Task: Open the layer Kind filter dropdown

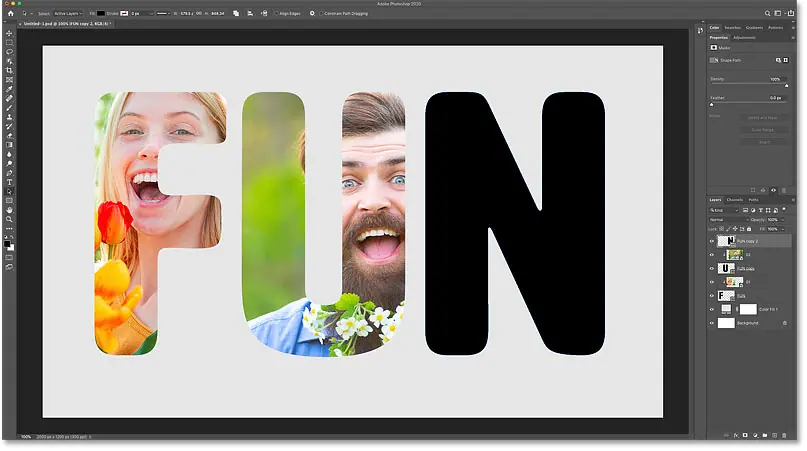Action: (724, 210)
